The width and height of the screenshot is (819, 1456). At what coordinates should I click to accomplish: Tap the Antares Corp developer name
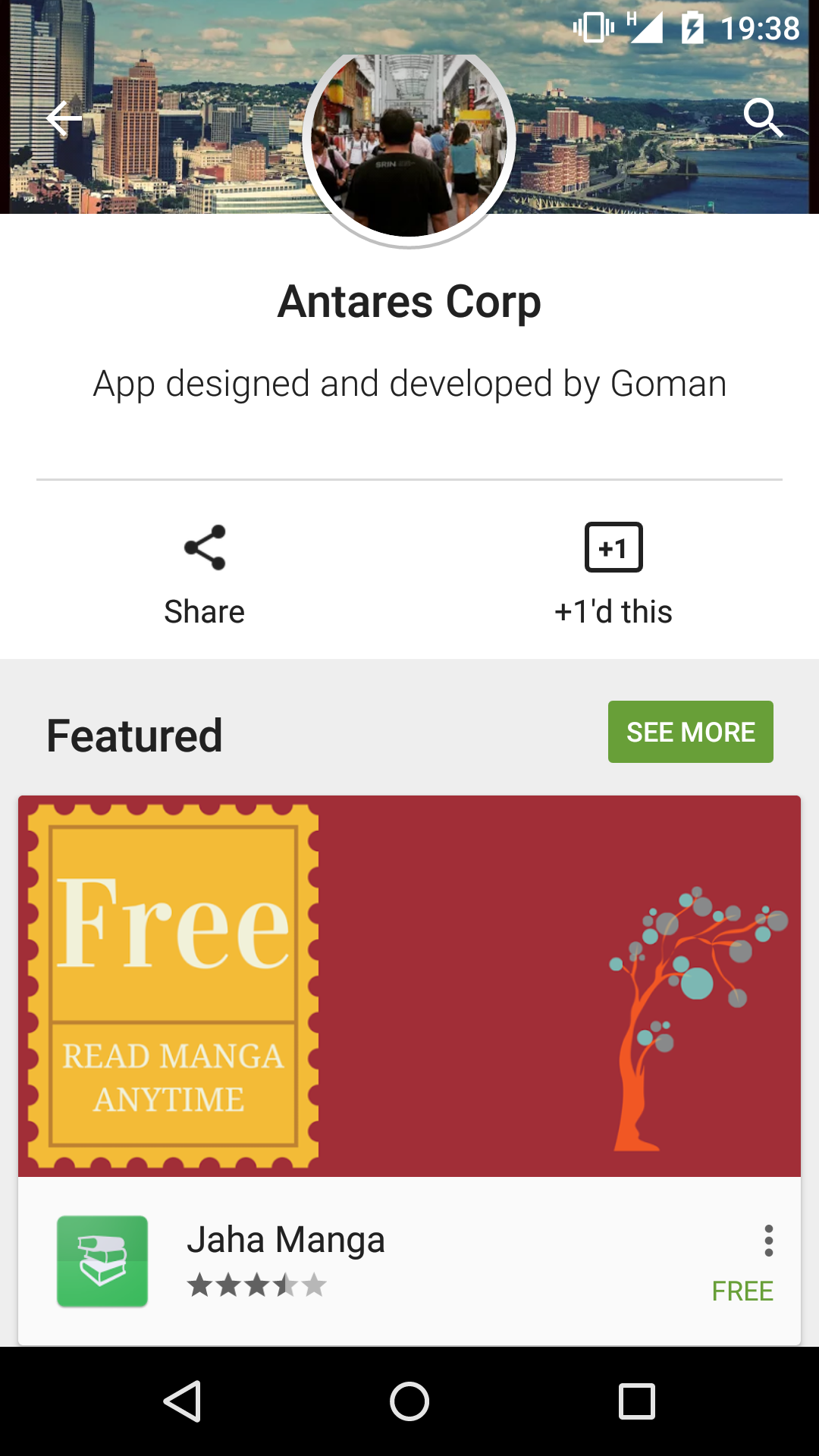pos(409,302)
